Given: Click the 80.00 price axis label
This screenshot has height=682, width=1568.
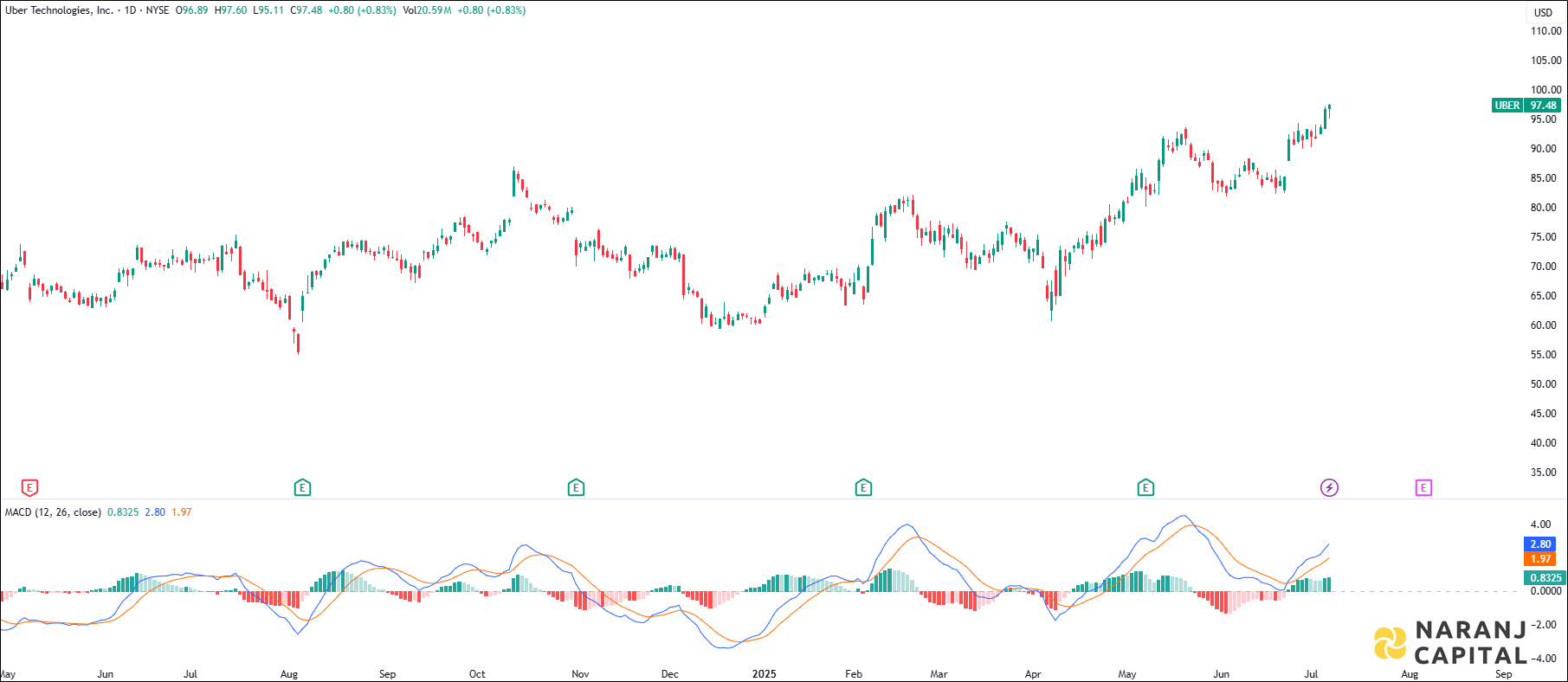Looking at the screenshot, I should [1544, 208].
